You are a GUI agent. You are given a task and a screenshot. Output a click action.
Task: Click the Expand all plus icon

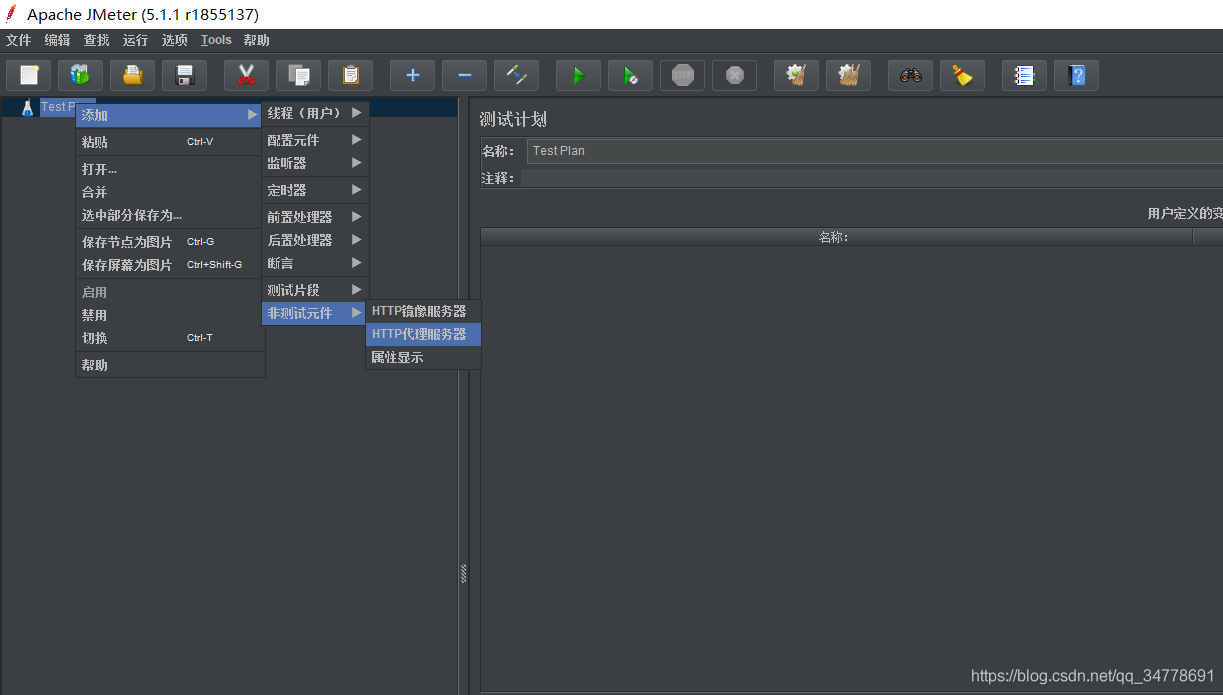[x=412, y=75]
